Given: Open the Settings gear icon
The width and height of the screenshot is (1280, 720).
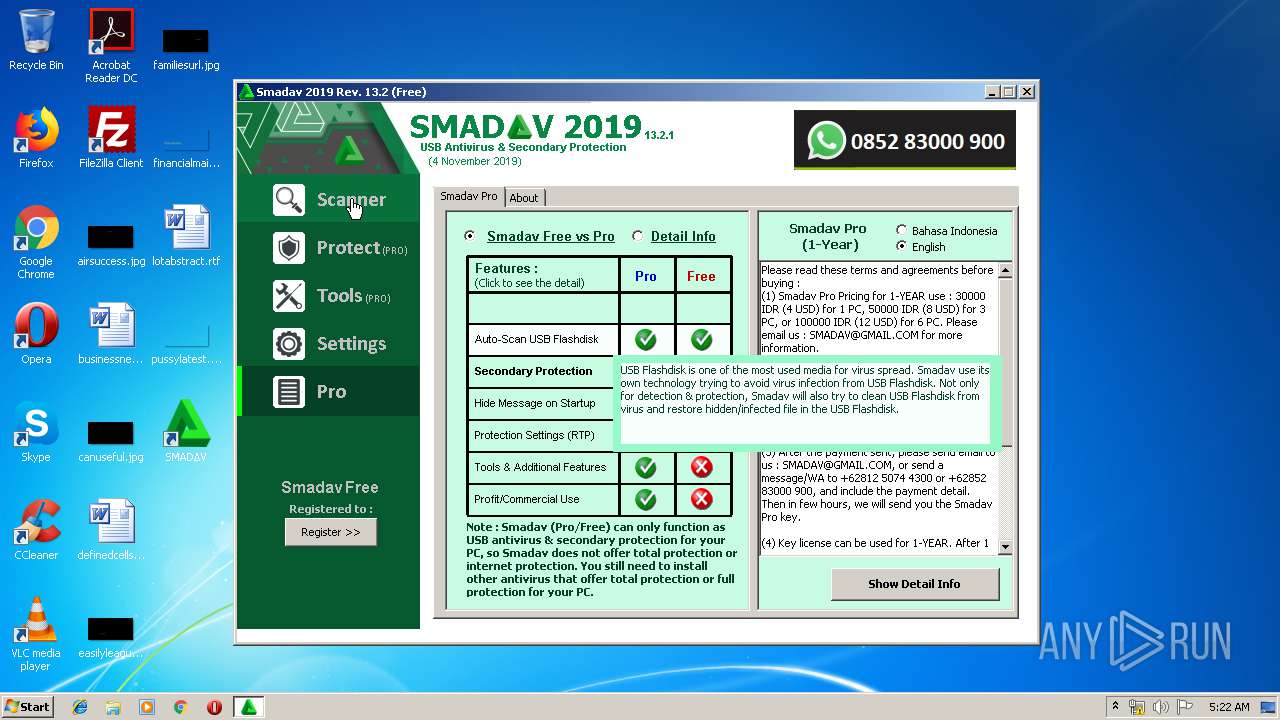Looking at the screenshot, I should point(289,344).
